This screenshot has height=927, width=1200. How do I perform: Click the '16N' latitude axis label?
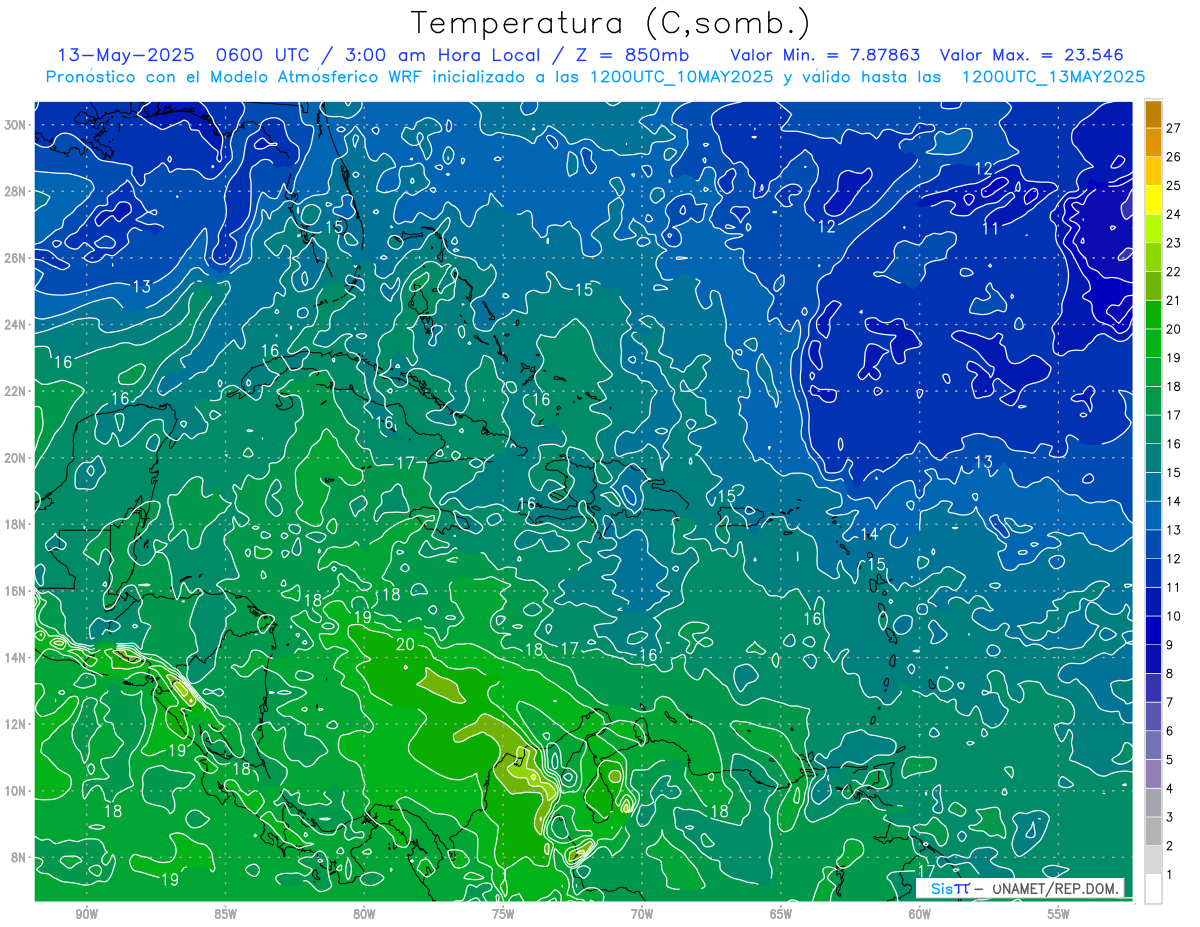coord(16,591)
